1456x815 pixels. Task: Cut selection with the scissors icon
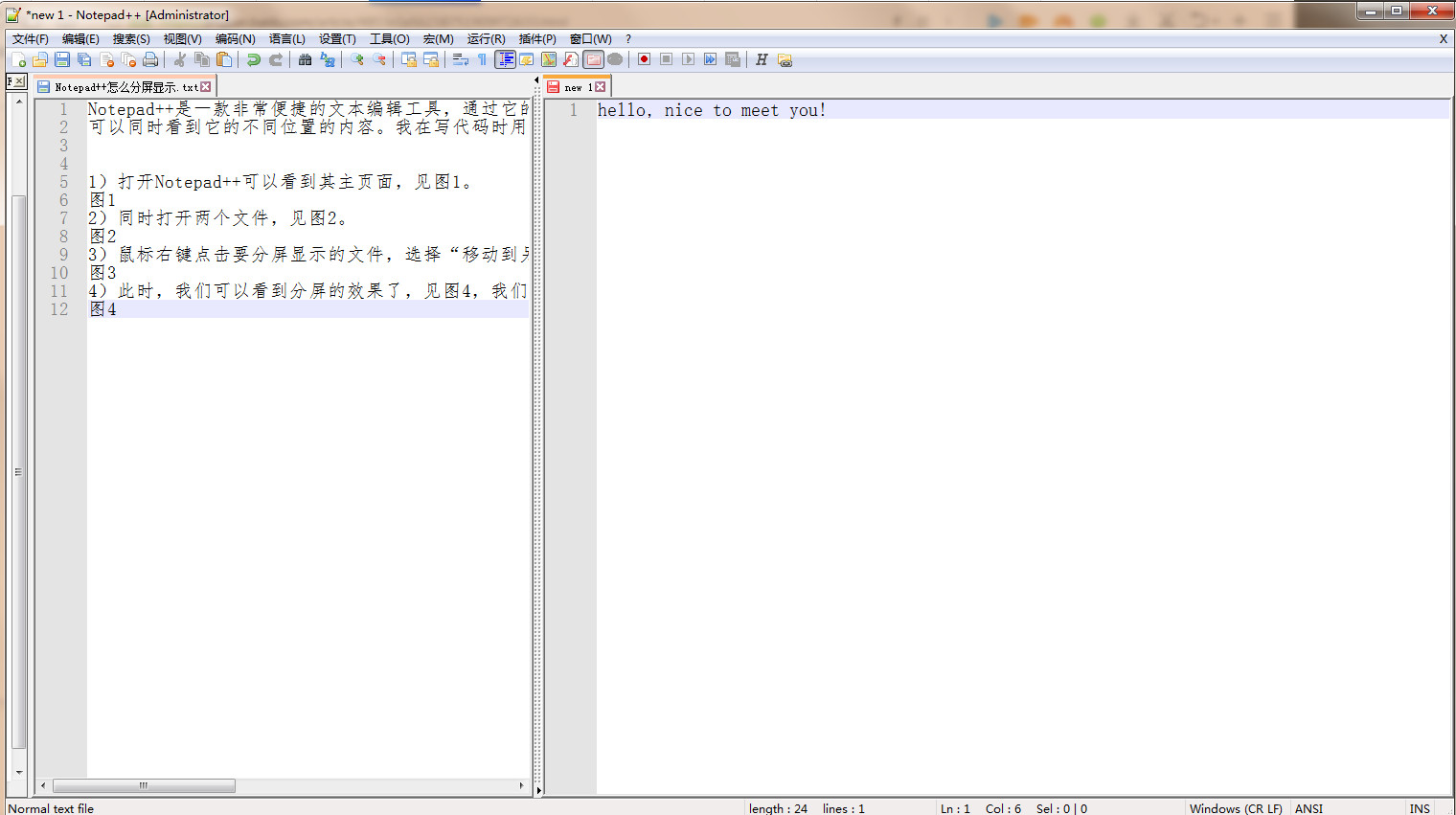[x=179, y=59]
